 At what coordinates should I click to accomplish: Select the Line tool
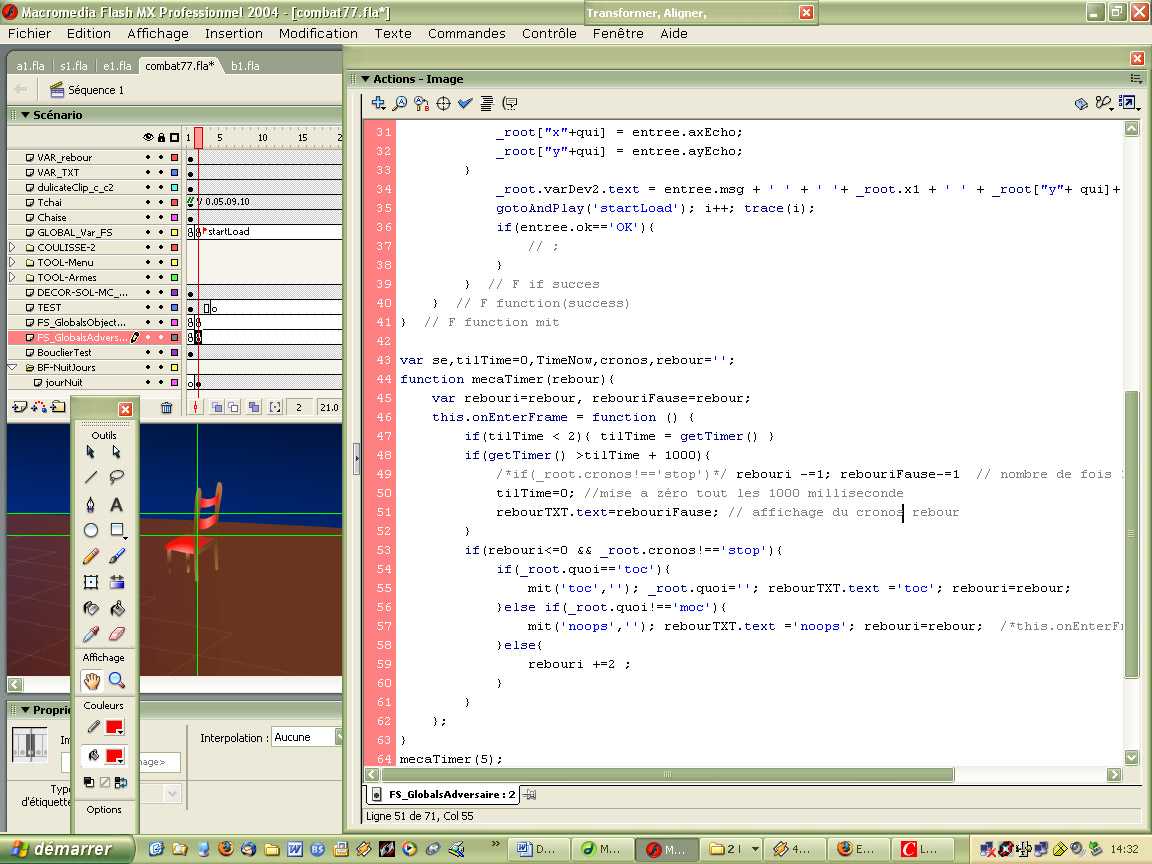90,478
